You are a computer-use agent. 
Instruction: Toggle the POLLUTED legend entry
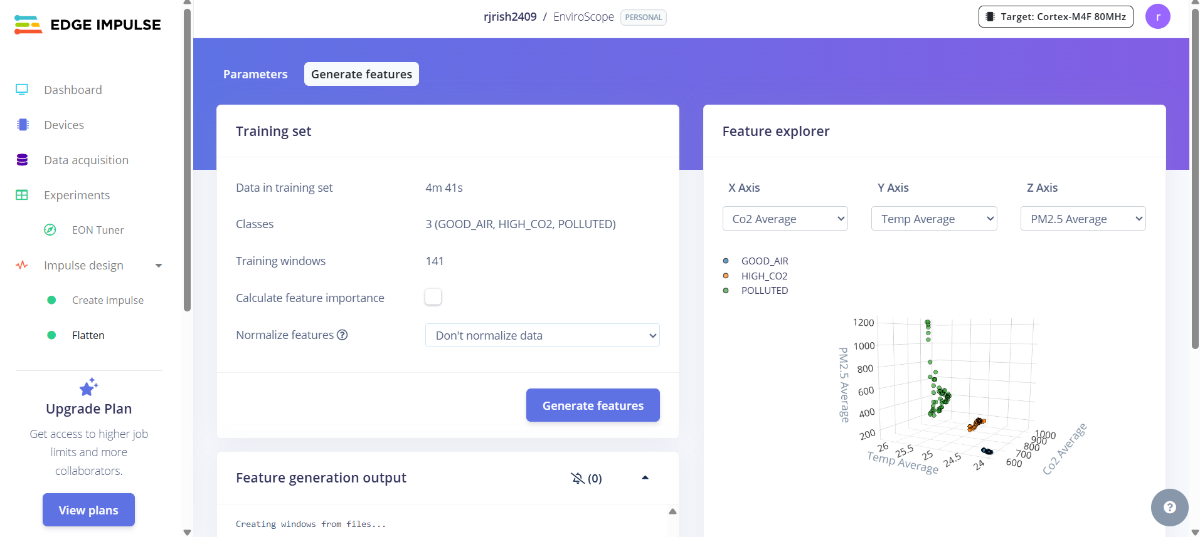(x=764, y=291)
